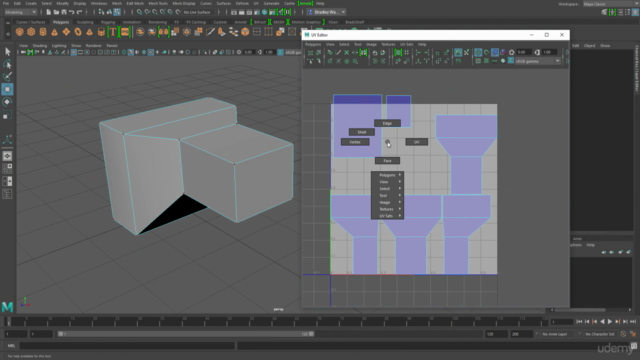Choose Vertex in the marking menu
This screenshot has height=360, width=640.
355,142
